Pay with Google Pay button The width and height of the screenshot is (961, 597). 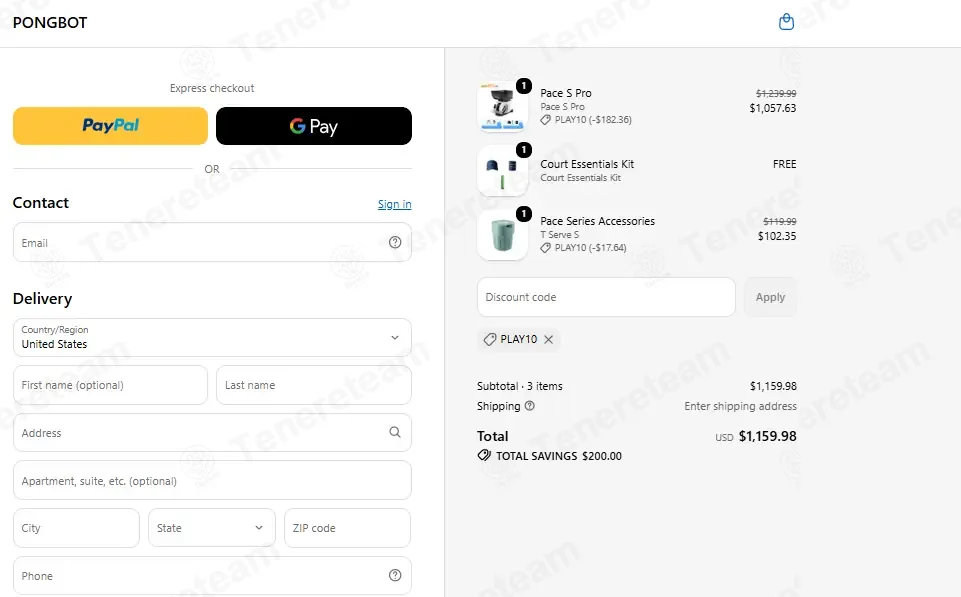tap(314, 126)
